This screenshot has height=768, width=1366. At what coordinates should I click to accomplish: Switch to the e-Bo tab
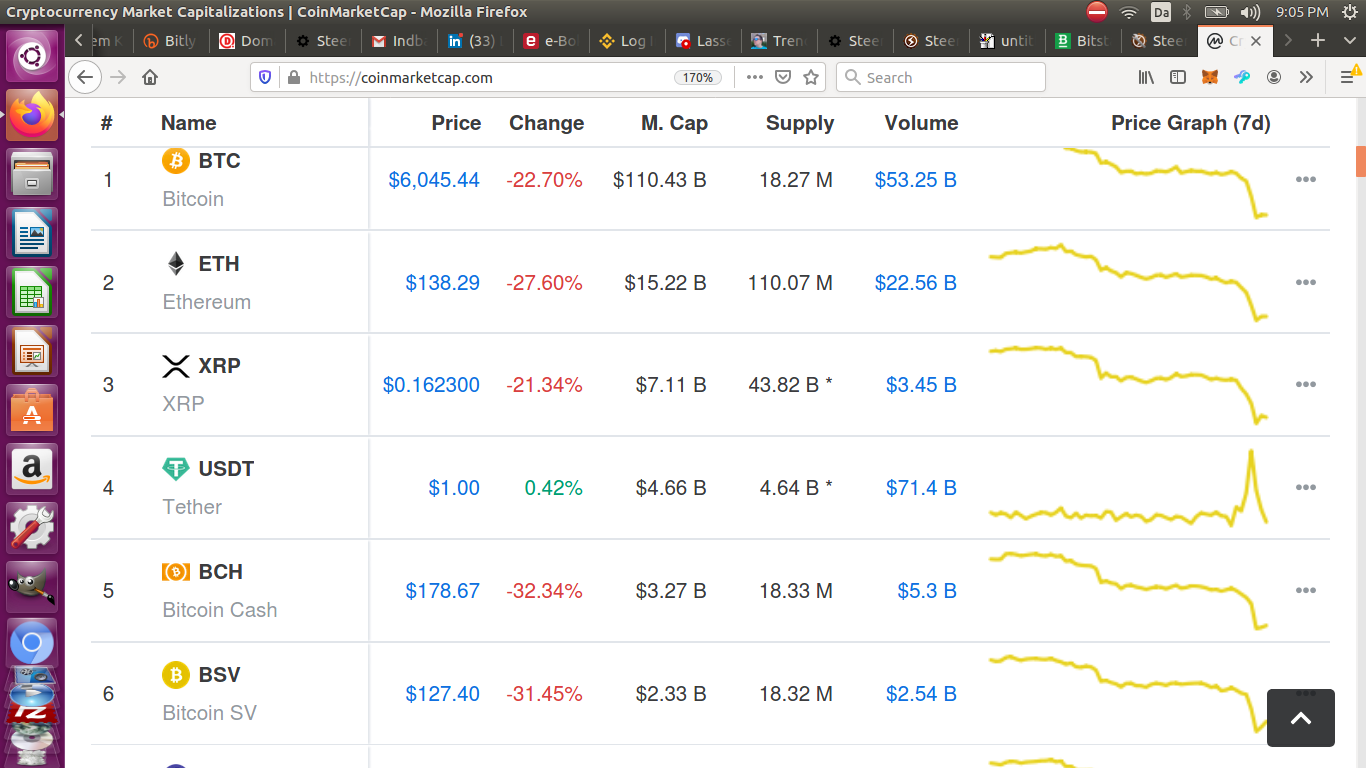pyautogui.click(x=553, y=41)
